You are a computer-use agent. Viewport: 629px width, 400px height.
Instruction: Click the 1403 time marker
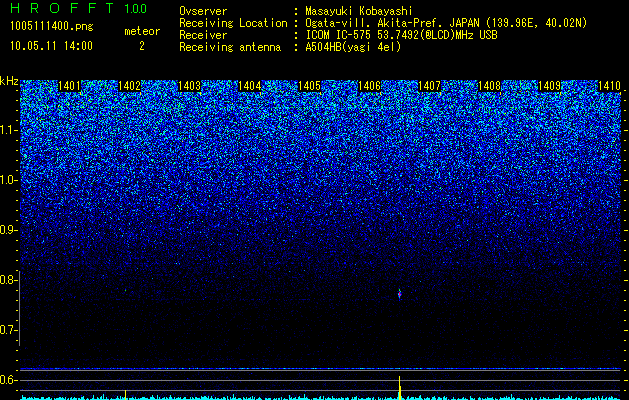click(189, 86)
